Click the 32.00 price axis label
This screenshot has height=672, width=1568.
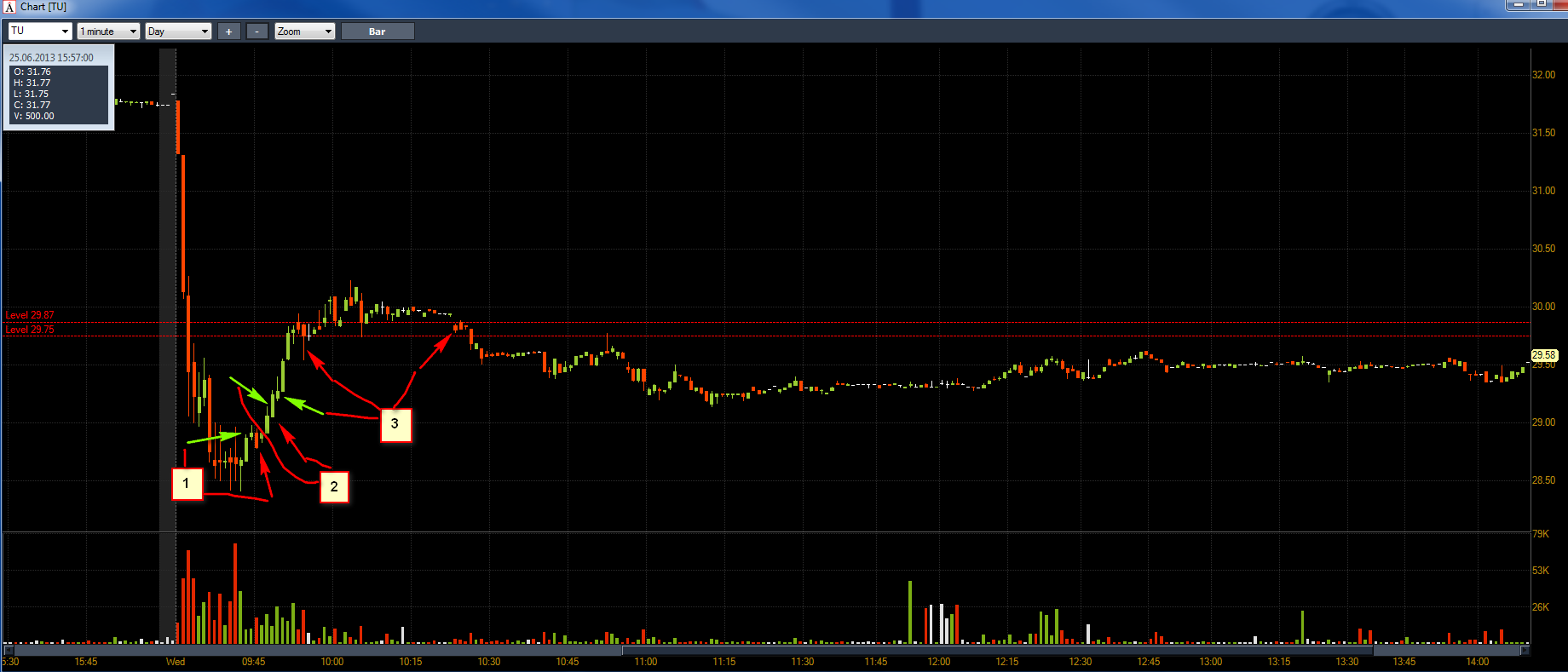tap(1543, 75)
